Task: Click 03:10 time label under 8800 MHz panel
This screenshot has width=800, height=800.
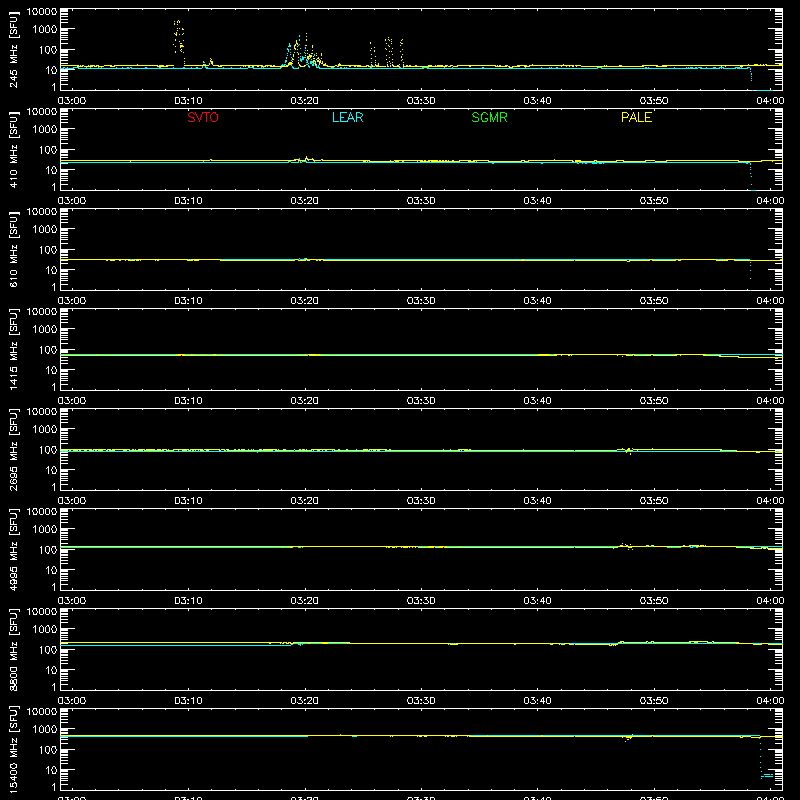Action: [x=188, y=701]
